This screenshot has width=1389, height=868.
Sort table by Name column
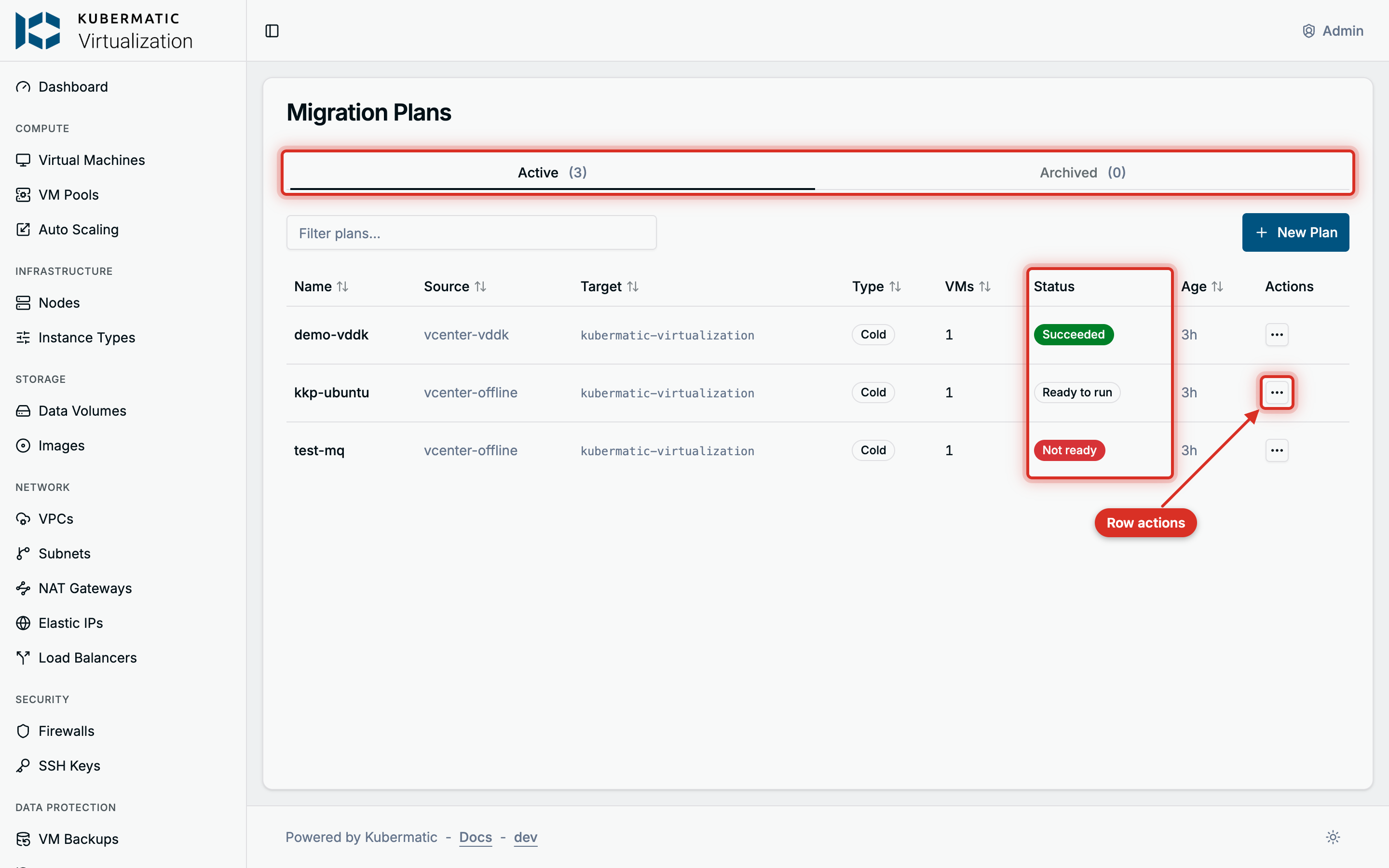pos(321,286)
